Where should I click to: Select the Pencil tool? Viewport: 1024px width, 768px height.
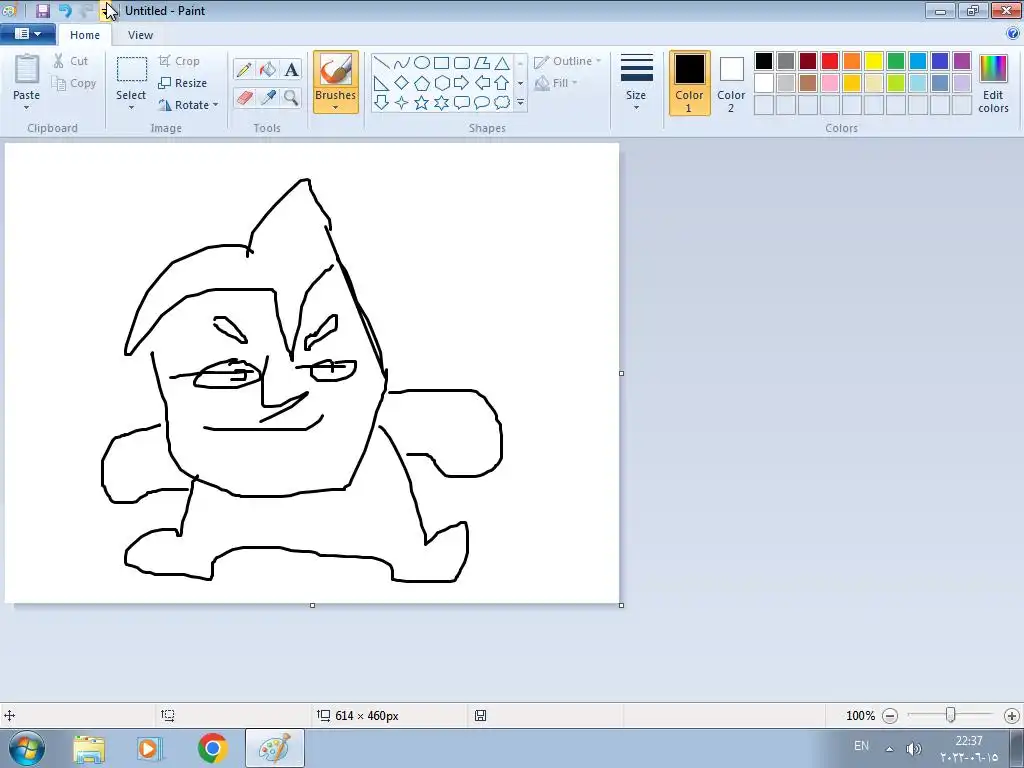point(244,69)
